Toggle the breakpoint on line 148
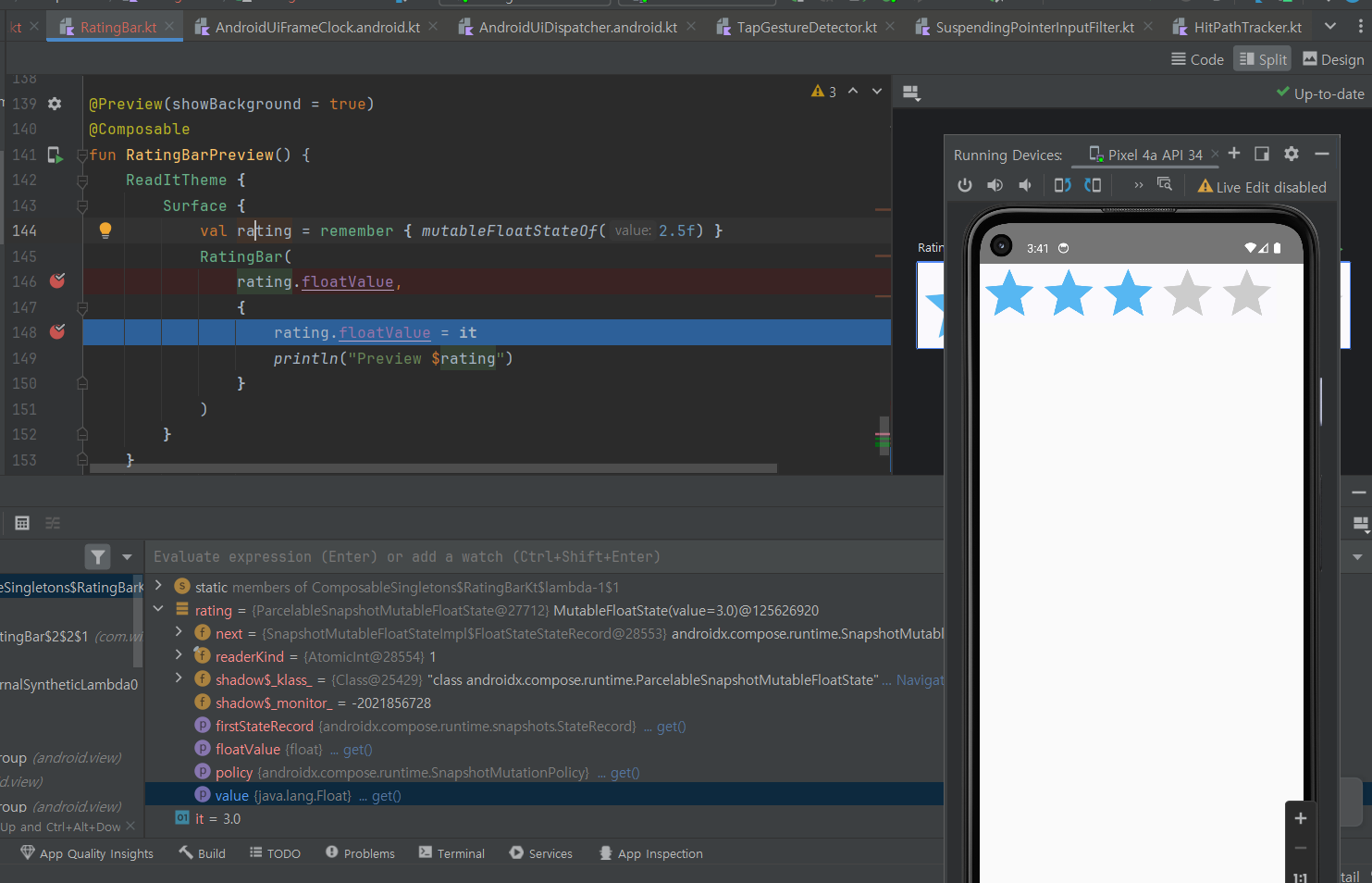 coord(57,331)
